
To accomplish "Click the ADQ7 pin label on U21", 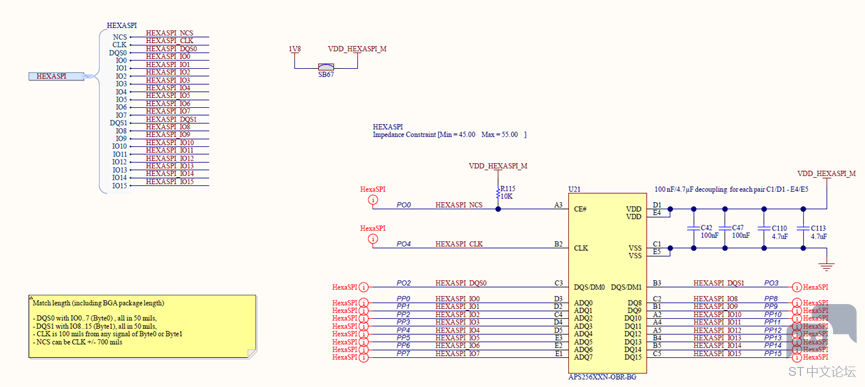I will tap(583, 357).
